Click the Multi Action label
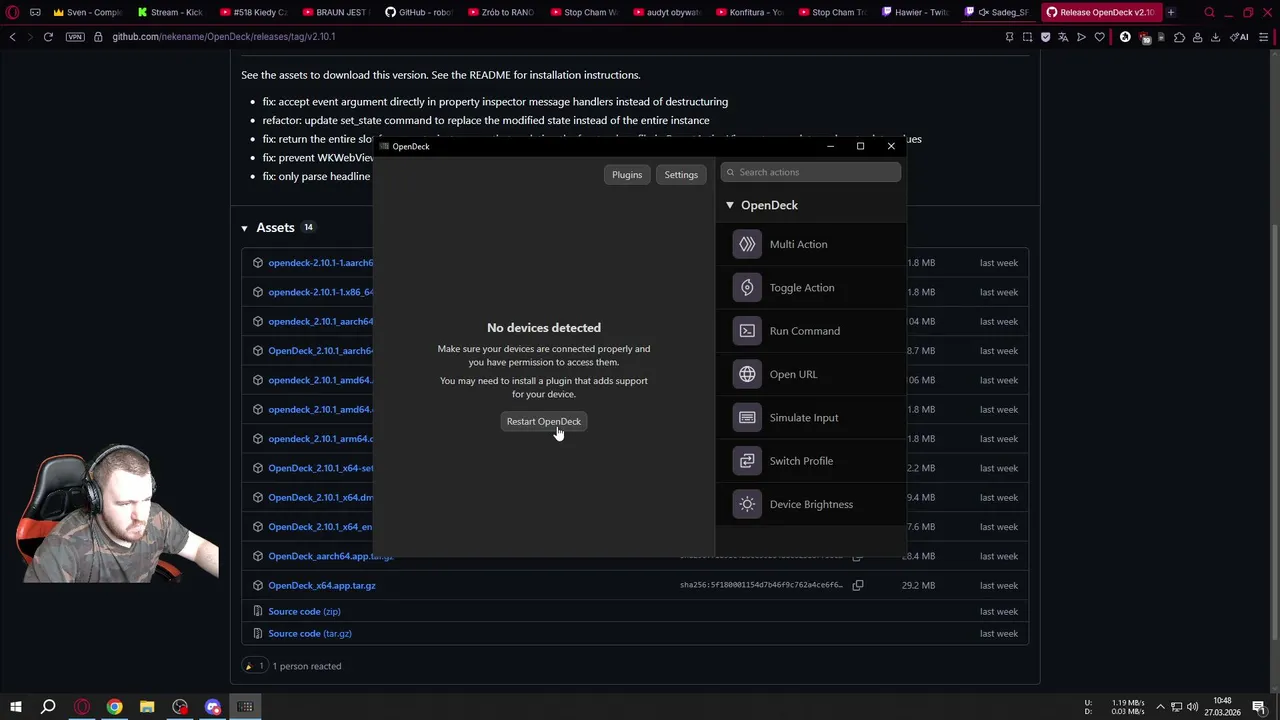1280x720 pixels. coord(798,244)
